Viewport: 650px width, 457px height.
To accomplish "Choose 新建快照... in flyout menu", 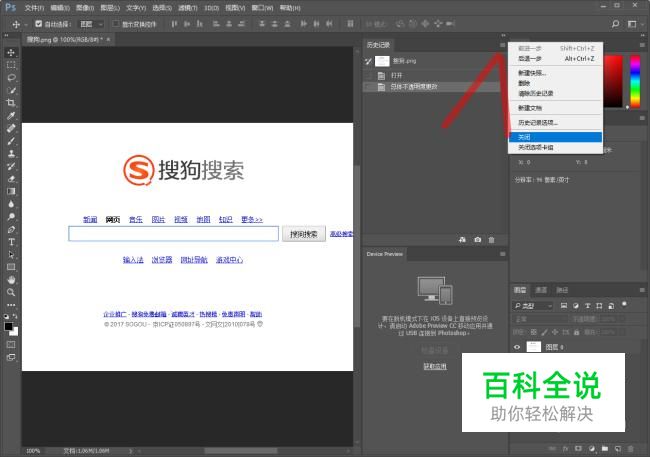I will 555,73.
